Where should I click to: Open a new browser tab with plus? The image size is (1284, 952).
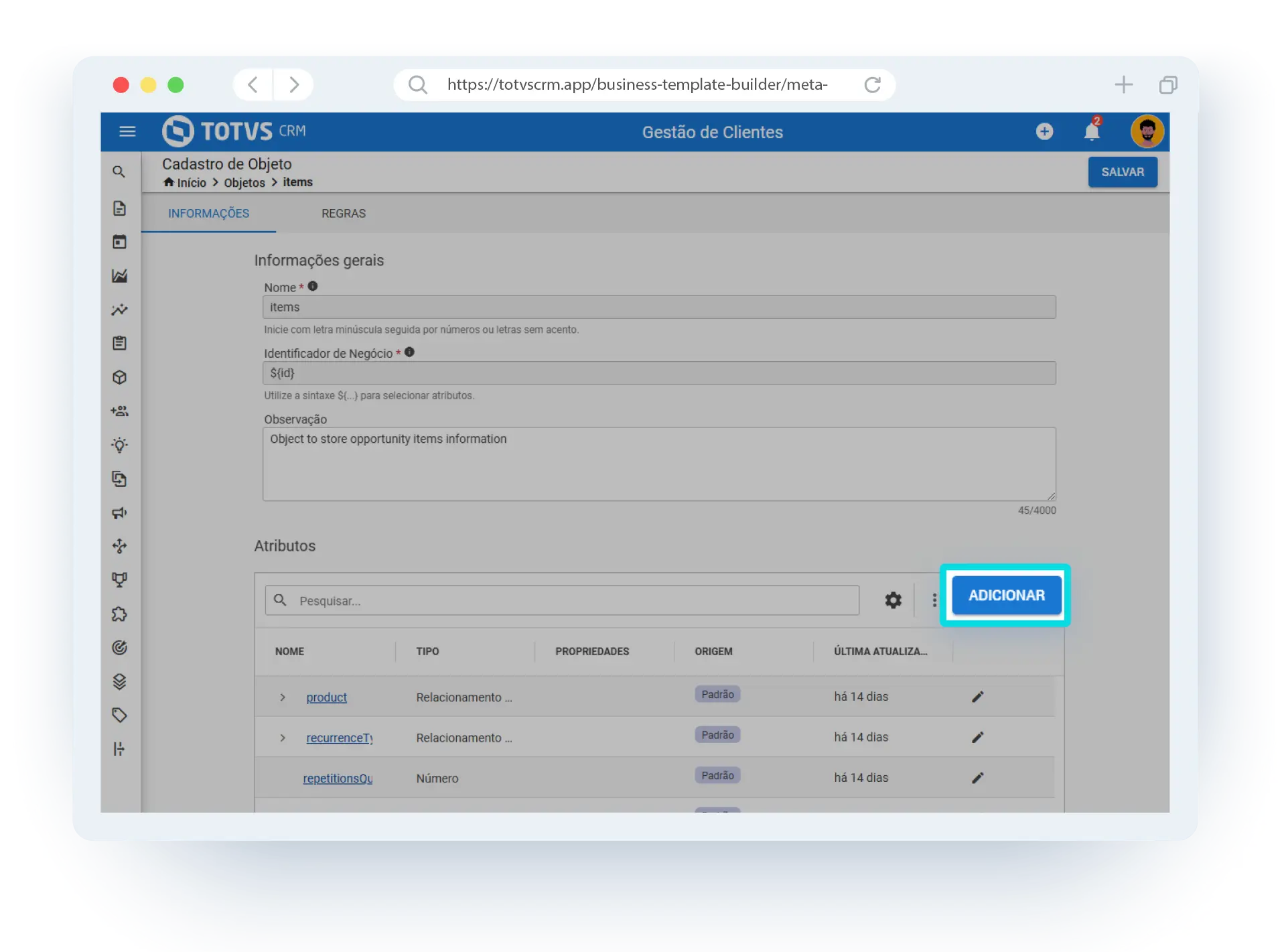click(1123, 84)
